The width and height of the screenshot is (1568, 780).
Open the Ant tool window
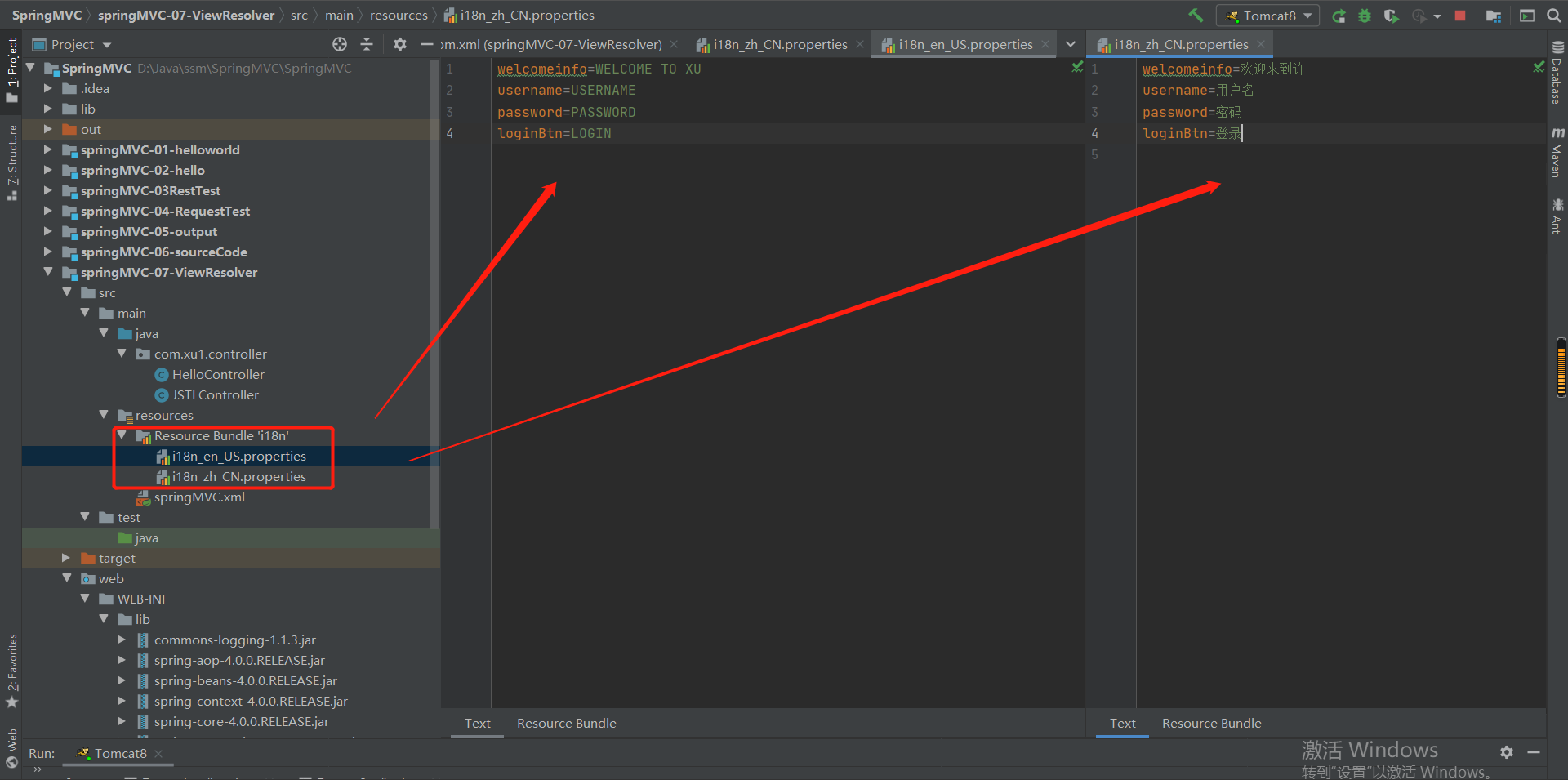tap(1557, 216)
